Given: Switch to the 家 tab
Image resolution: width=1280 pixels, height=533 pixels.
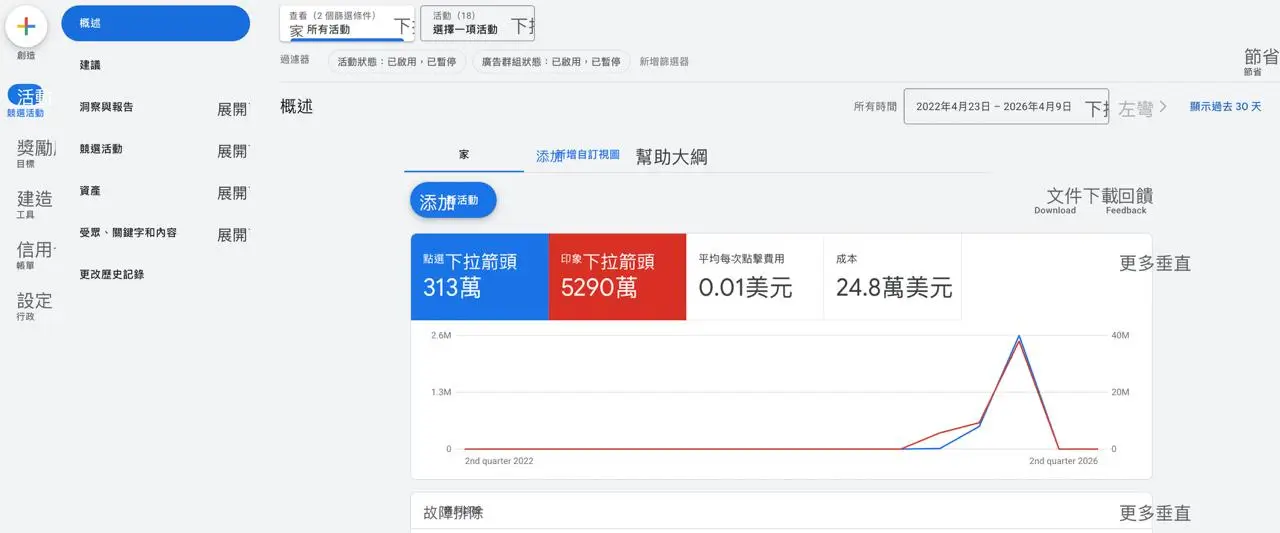Looking at the screenshot, I should (464, 155).
